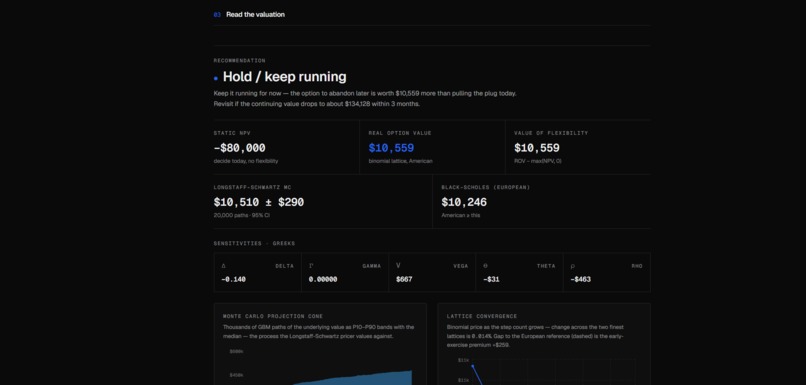Select the −$463 rho value
Viewport: 806px width, 385px height.
coord(581,280)
